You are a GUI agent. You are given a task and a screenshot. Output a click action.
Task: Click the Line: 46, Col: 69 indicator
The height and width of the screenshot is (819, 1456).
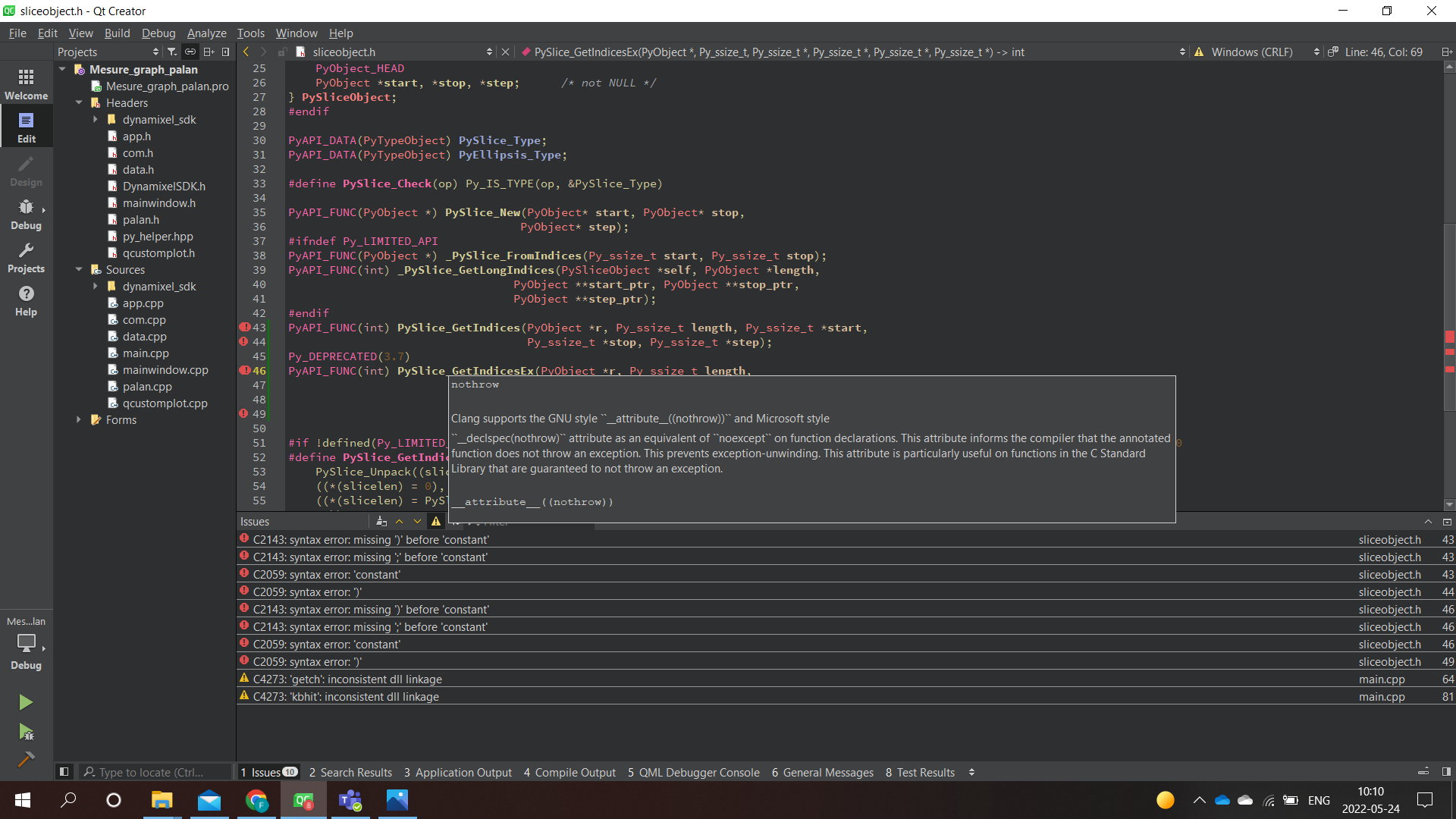tap(1383, 52)
